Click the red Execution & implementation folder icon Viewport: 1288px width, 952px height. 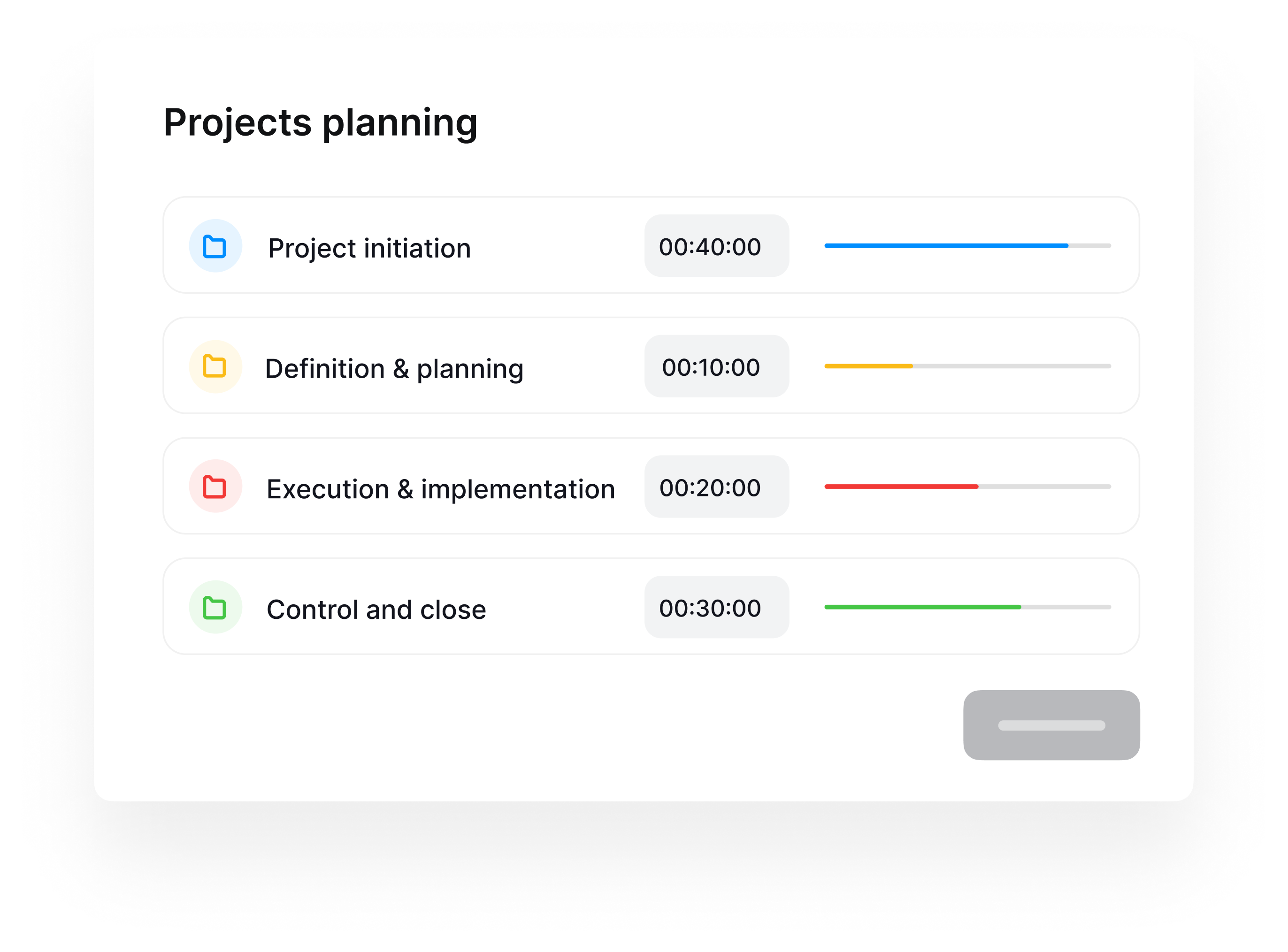click(215, 487)
